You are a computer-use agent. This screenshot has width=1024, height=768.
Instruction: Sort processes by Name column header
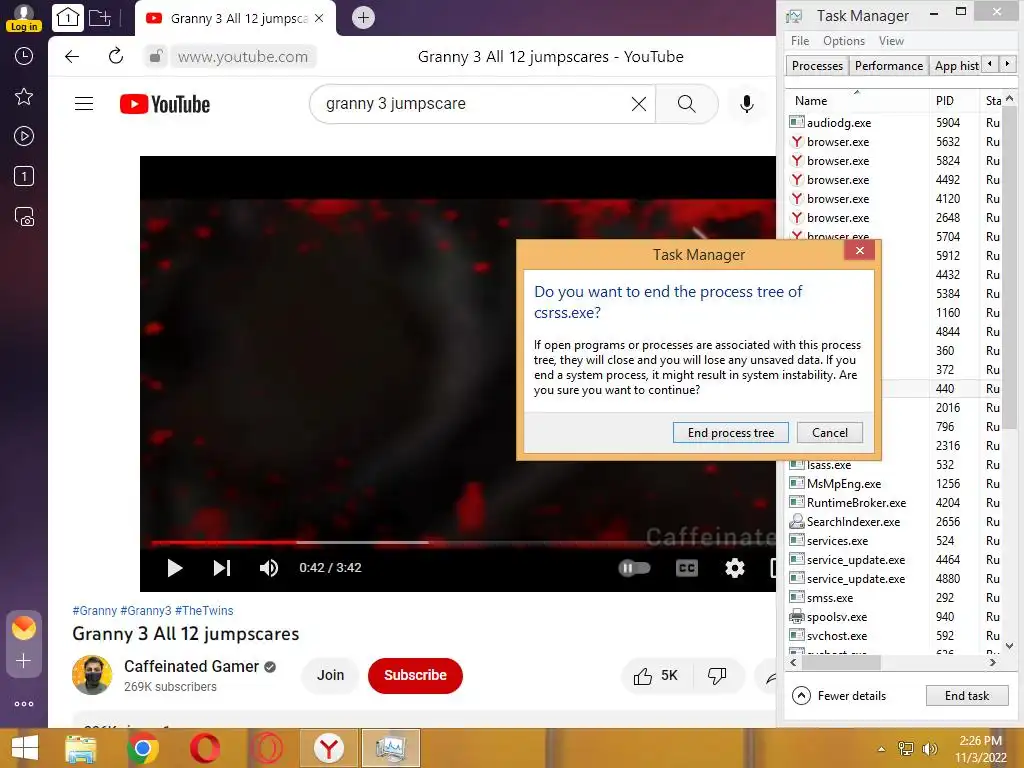(x=856, y=101)
